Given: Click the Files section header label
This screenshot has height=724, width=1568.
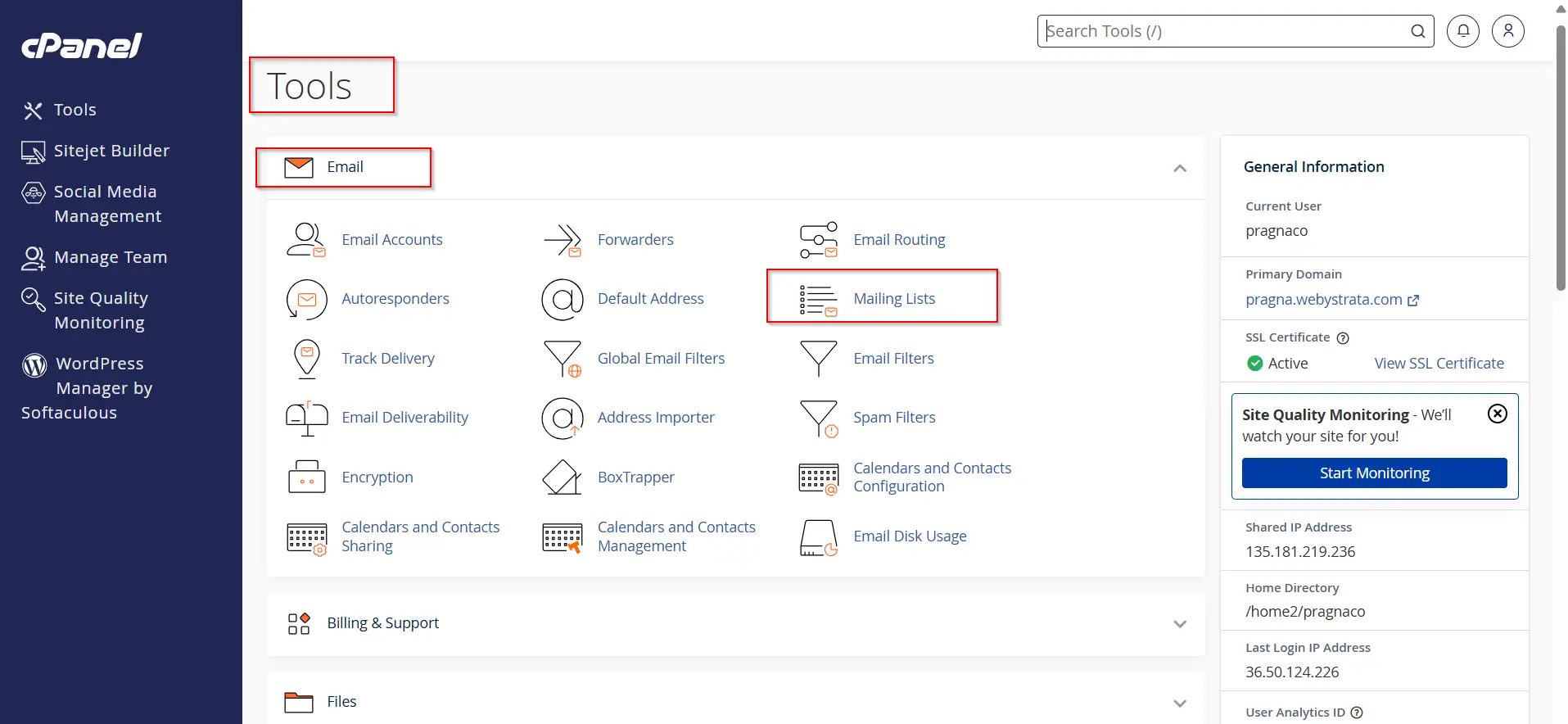Looking at the screenshot, I should coord(341,702).
